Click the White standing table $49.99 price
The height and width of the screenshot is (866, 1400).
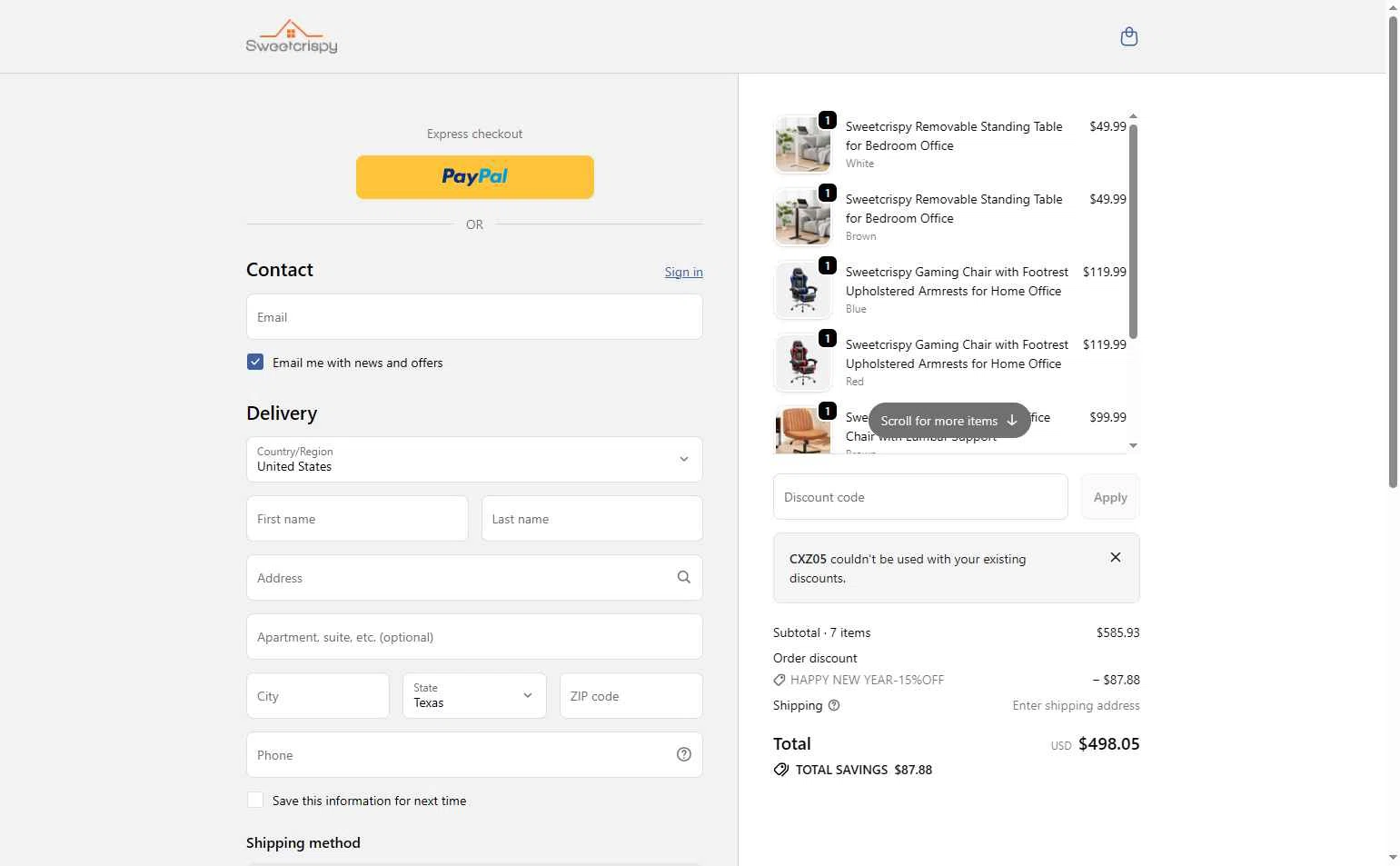tap(1107, 126)
